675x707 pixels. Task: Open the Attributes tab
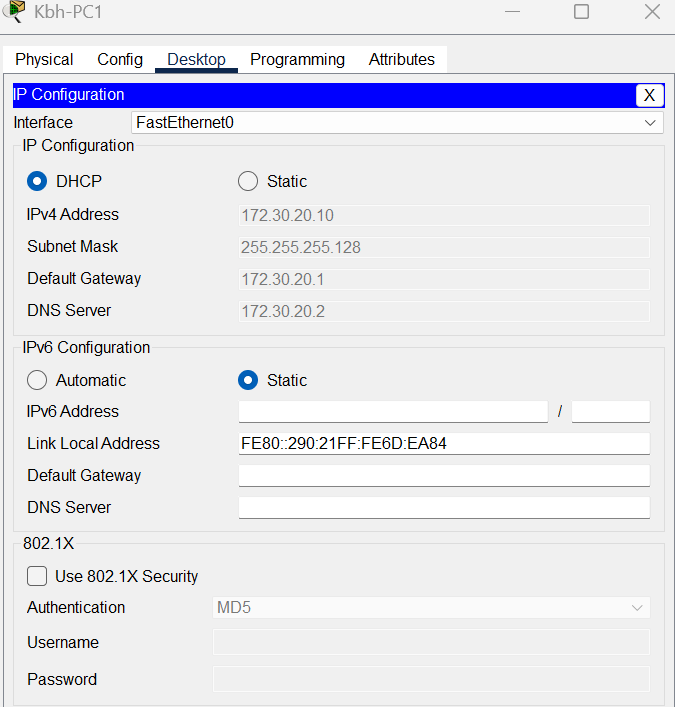point(401,60)
